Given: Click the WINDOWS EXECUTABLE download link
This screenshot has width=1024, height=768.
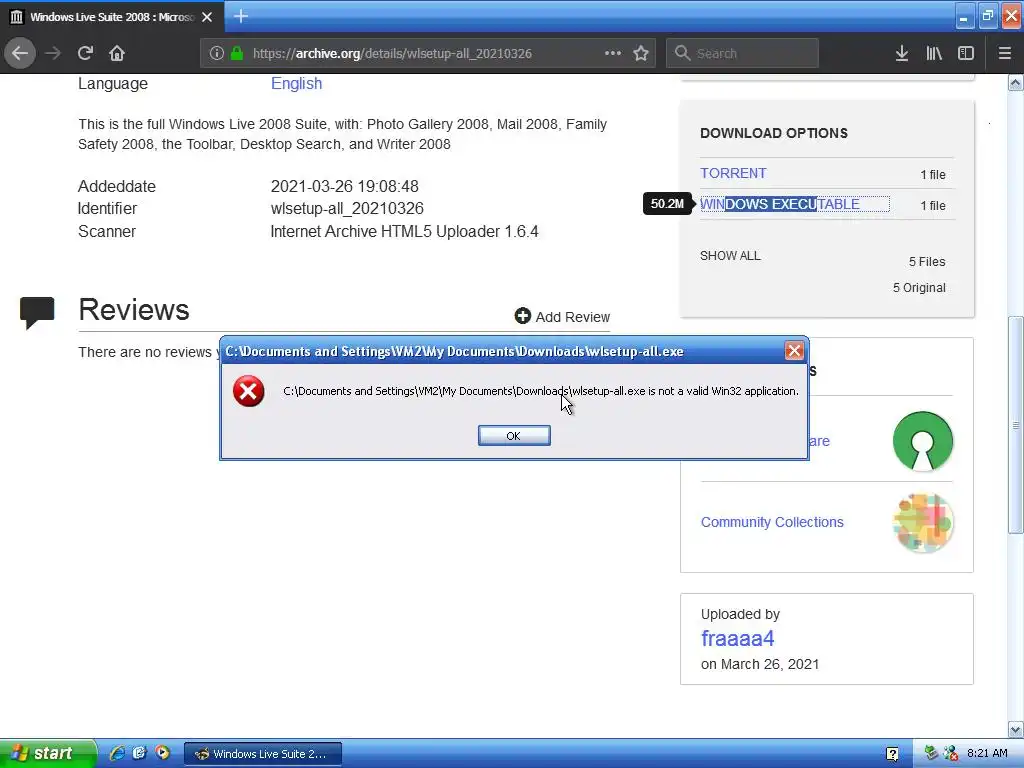Looking at the screenshot, I should [780, 204].
